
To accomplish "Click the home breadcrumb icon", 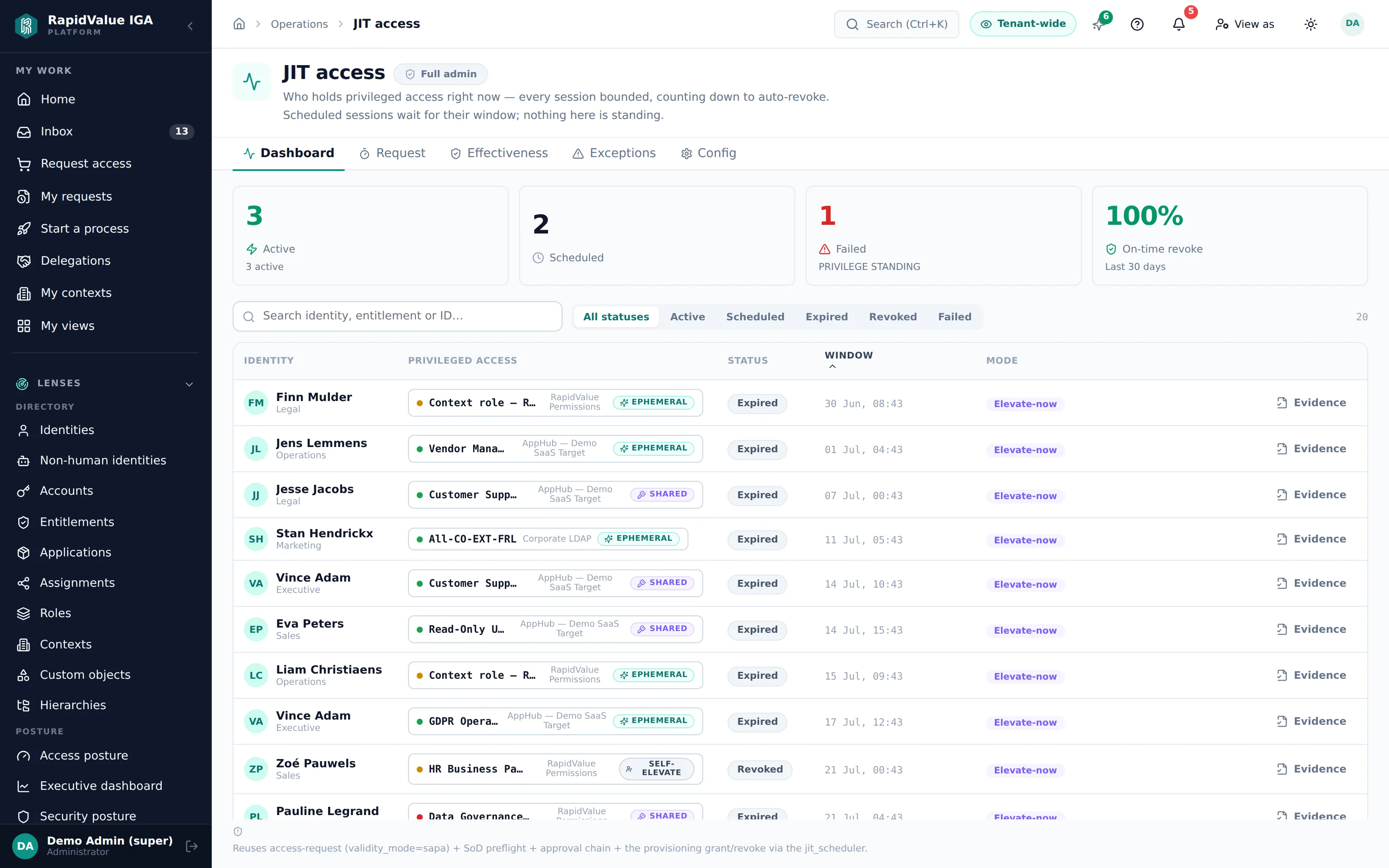I will coord(239,24).
